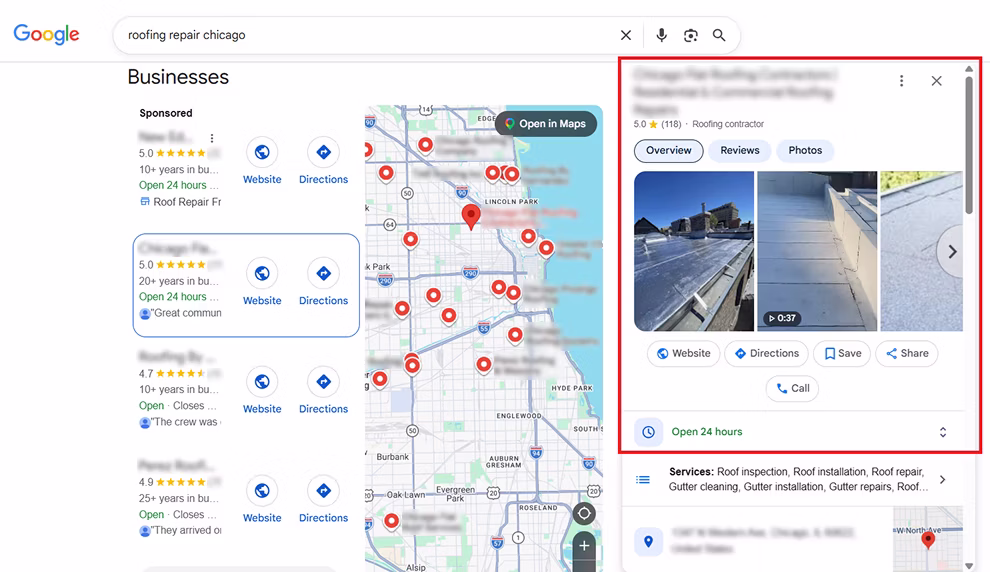Start voice search with microphone icon
The height and width of the screenshot is (572, 990).
[x=661, y=35]
